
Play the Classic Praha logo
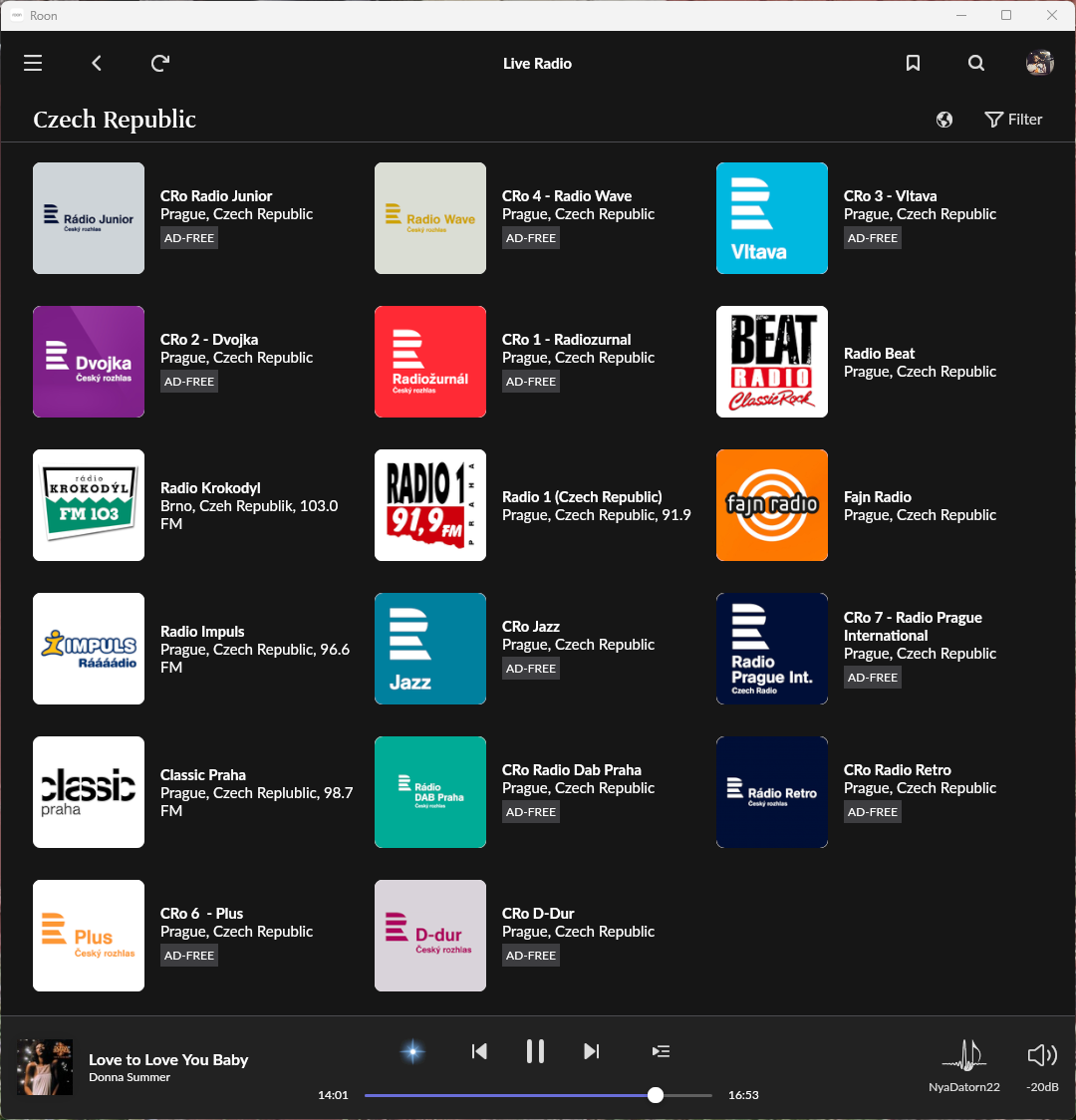[89, 792]
